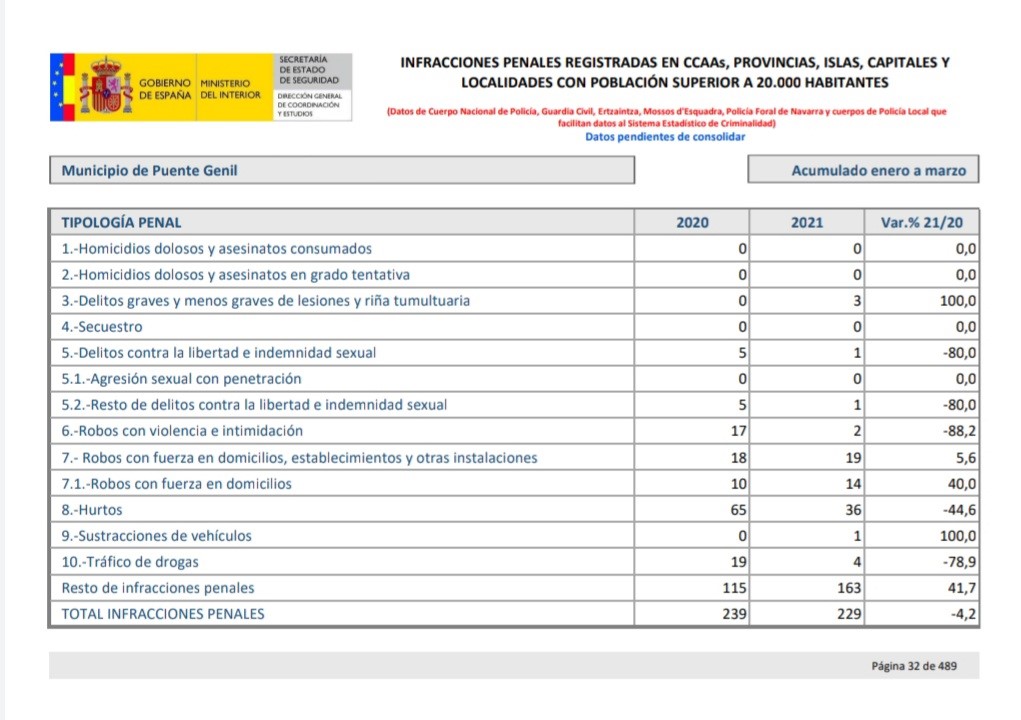
Task: Select the -88,2 variation cell
Action: pyautogui.click(x=960, y=431)
